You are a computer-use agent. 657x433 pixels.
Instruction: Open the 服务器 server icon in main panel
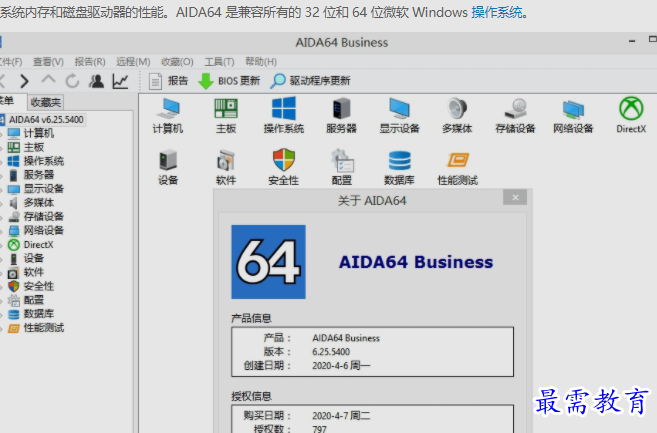click(x=341, y=115)
